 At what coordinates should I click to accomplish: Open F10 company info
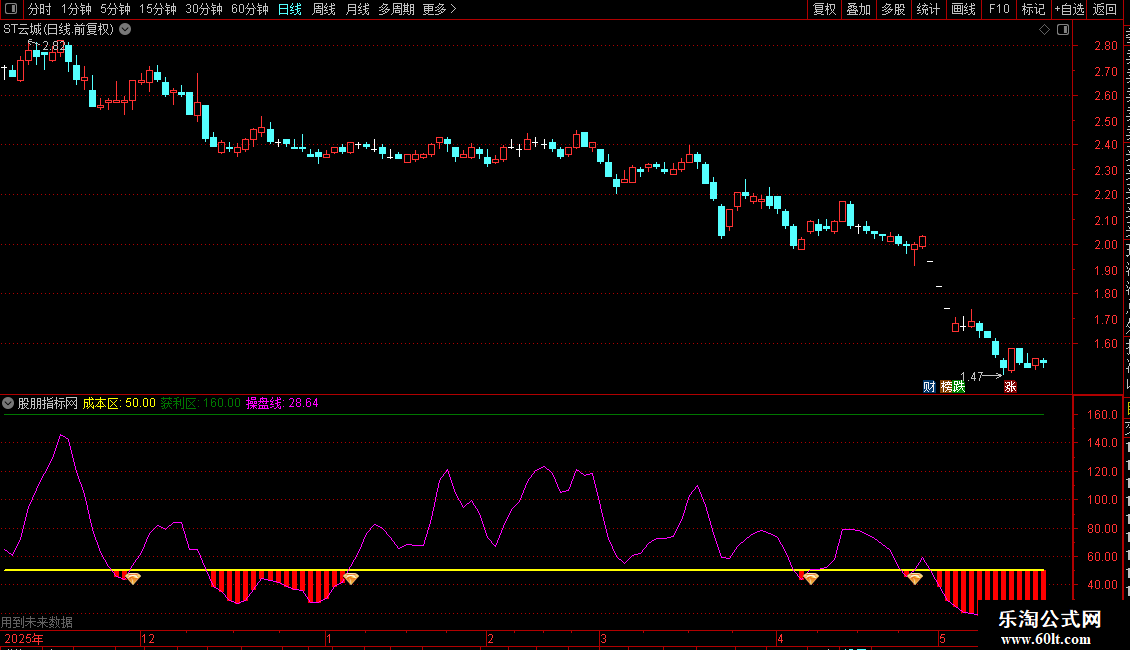[x=999, y=9]
